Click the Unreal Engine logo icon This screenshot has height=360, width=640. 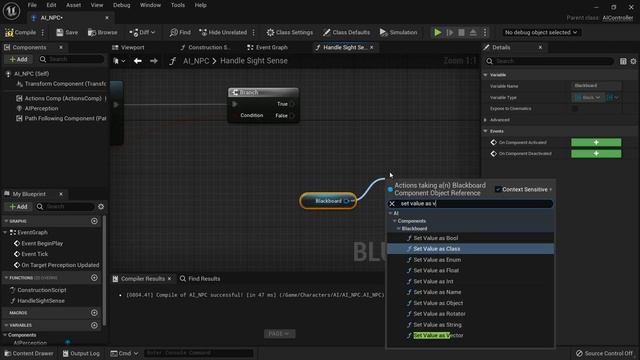point(11,11)
